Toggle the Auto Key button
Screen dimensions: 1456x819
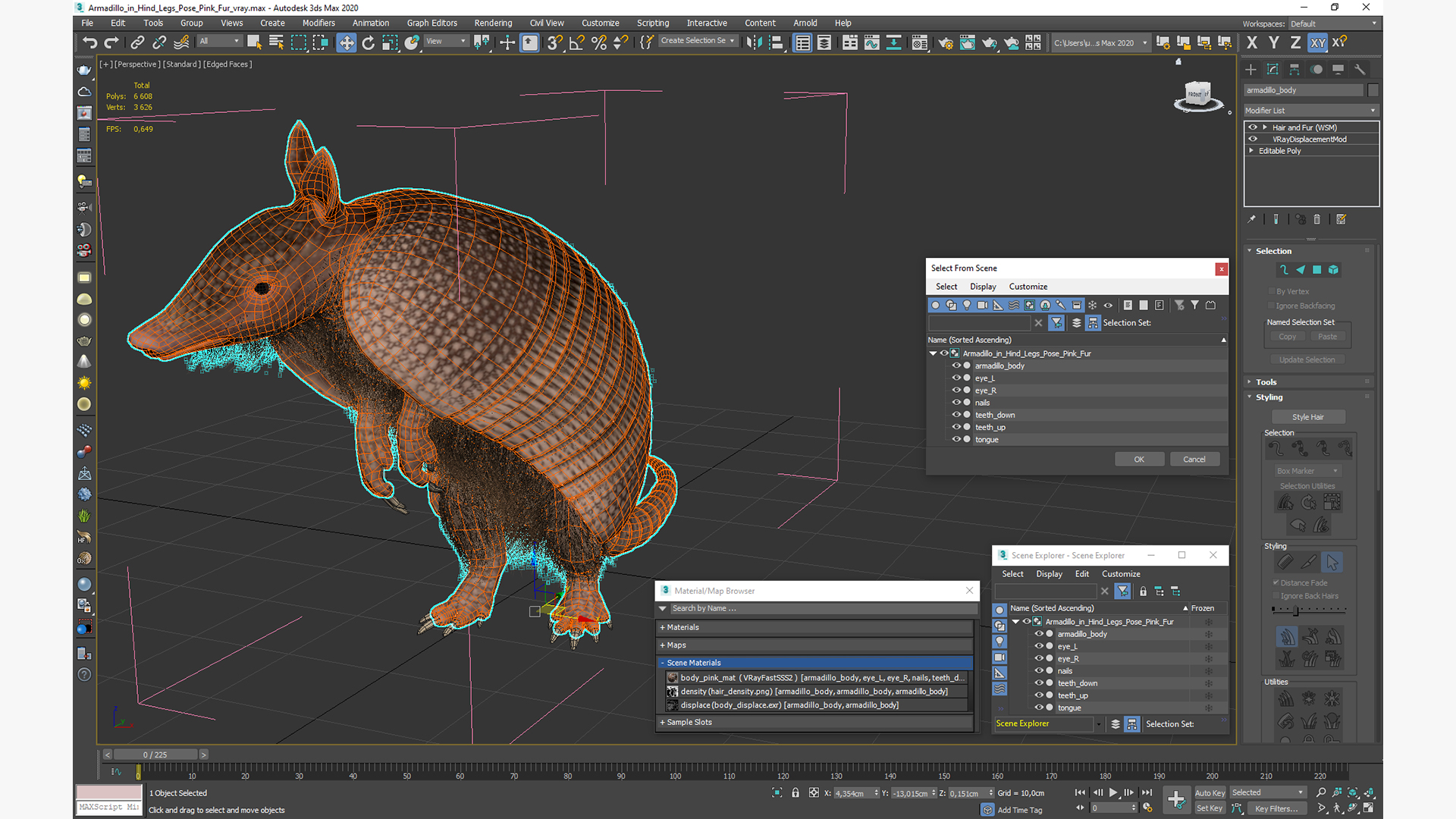click(1210, 793)
